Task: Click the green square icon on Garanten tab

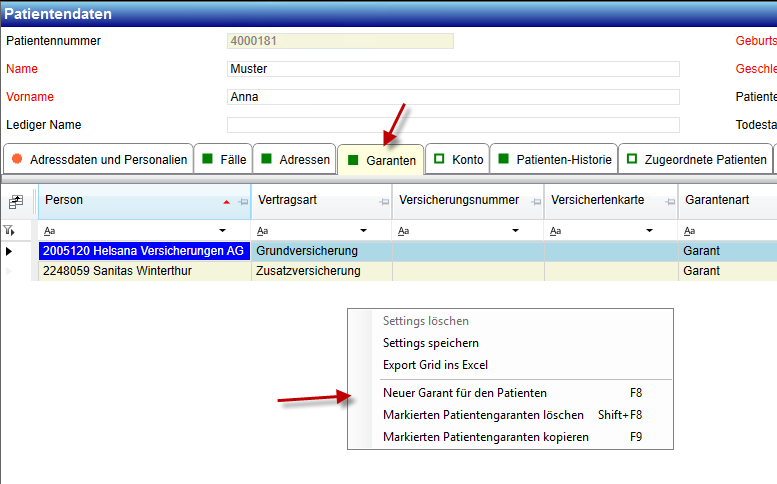Action: [x=353, y=160]
